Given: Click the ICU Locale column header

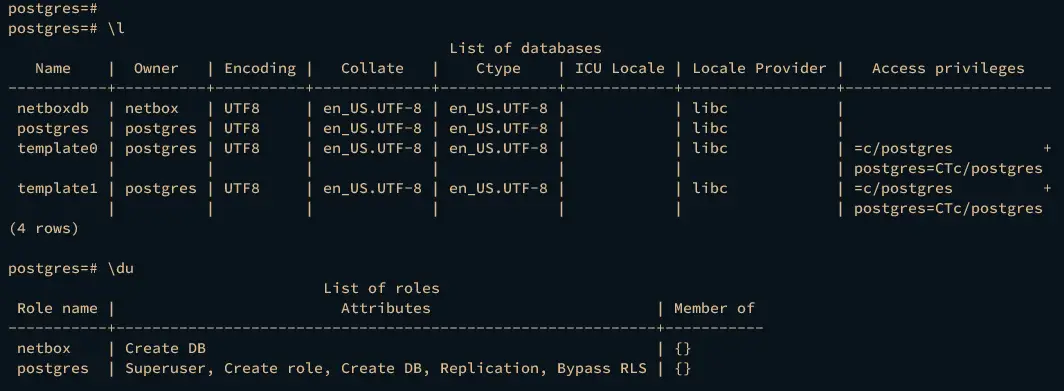Looking at the screenshot, I should pyautogui.click(x=620, y=68).
